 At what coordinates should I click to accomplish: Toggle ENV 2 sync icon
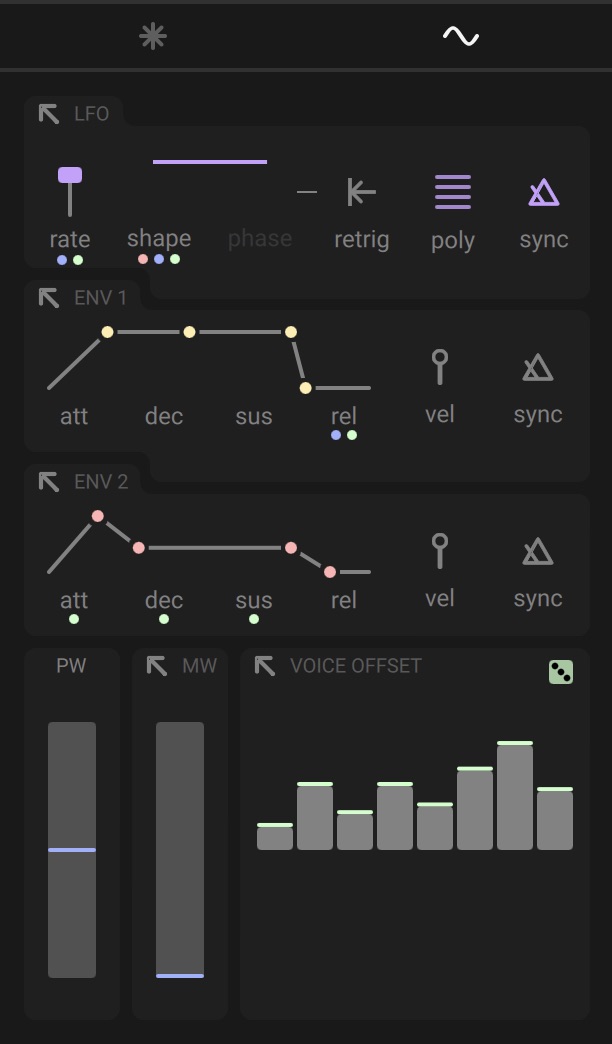tap(537, 551)
